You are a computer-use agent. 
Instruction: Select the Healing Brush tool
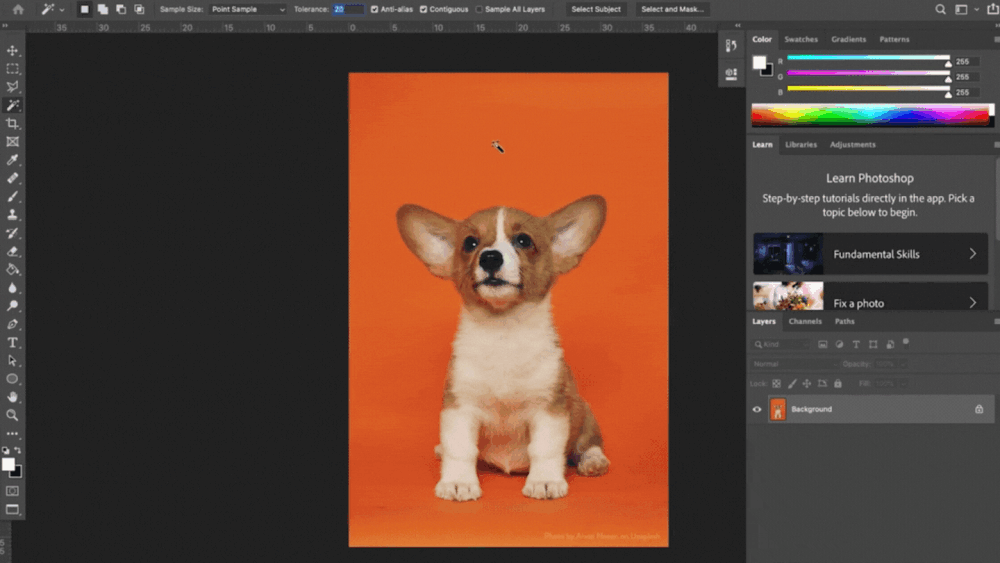coord(12,179)
